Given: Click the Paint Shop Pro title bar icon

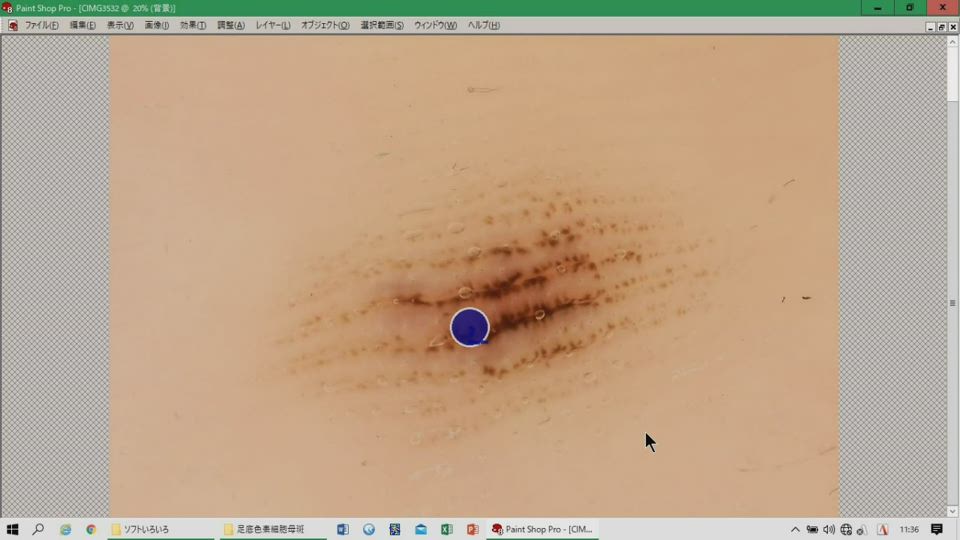Looking at the screenshot, I should (x=7, y=8).
